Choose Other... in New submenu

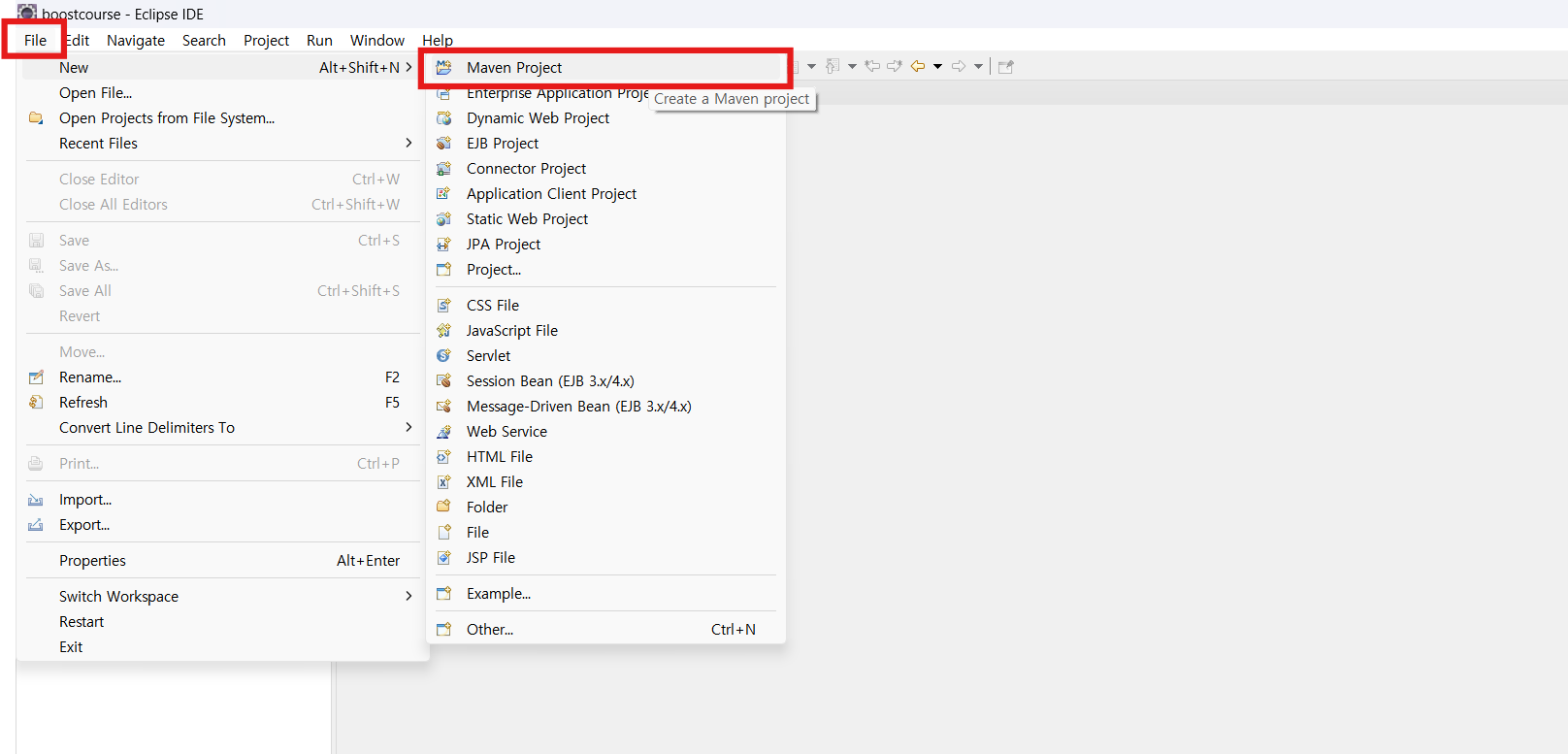pyautogui.click(x=605, y=630)
